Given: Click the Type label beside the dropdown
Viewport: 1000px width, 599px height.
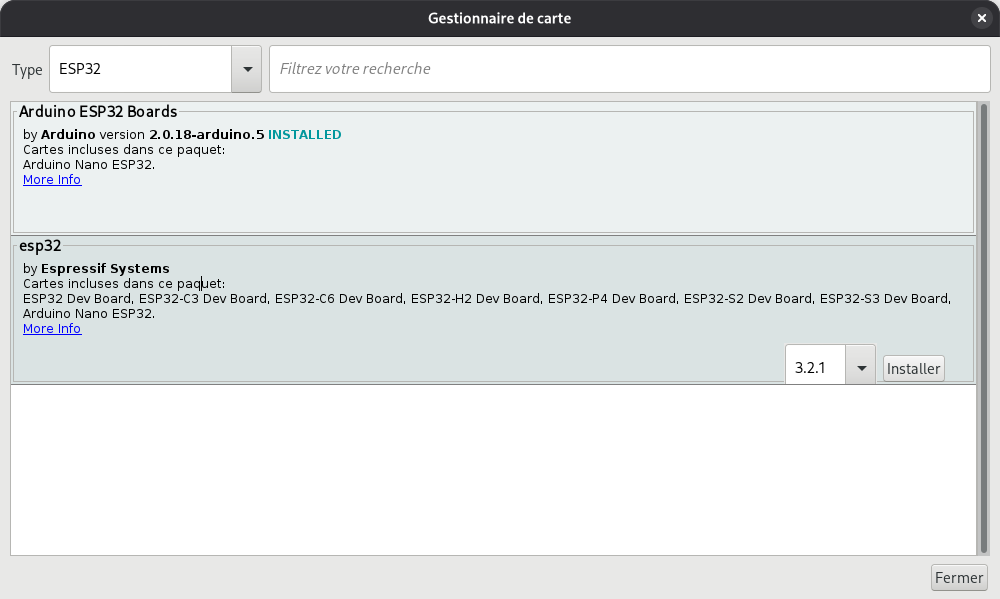Looking at the screenshot, I should [x=27, y=70].
